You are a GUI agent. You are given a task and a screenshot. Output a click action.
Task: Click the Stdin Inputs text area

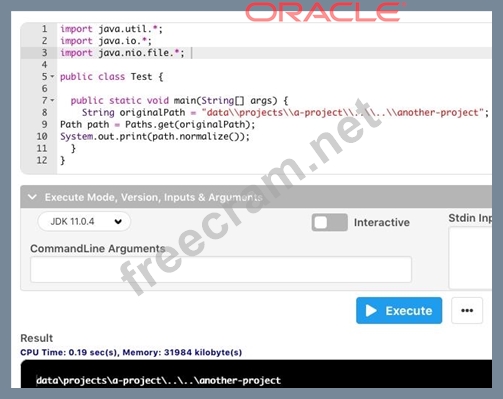[x=470, y=258]
